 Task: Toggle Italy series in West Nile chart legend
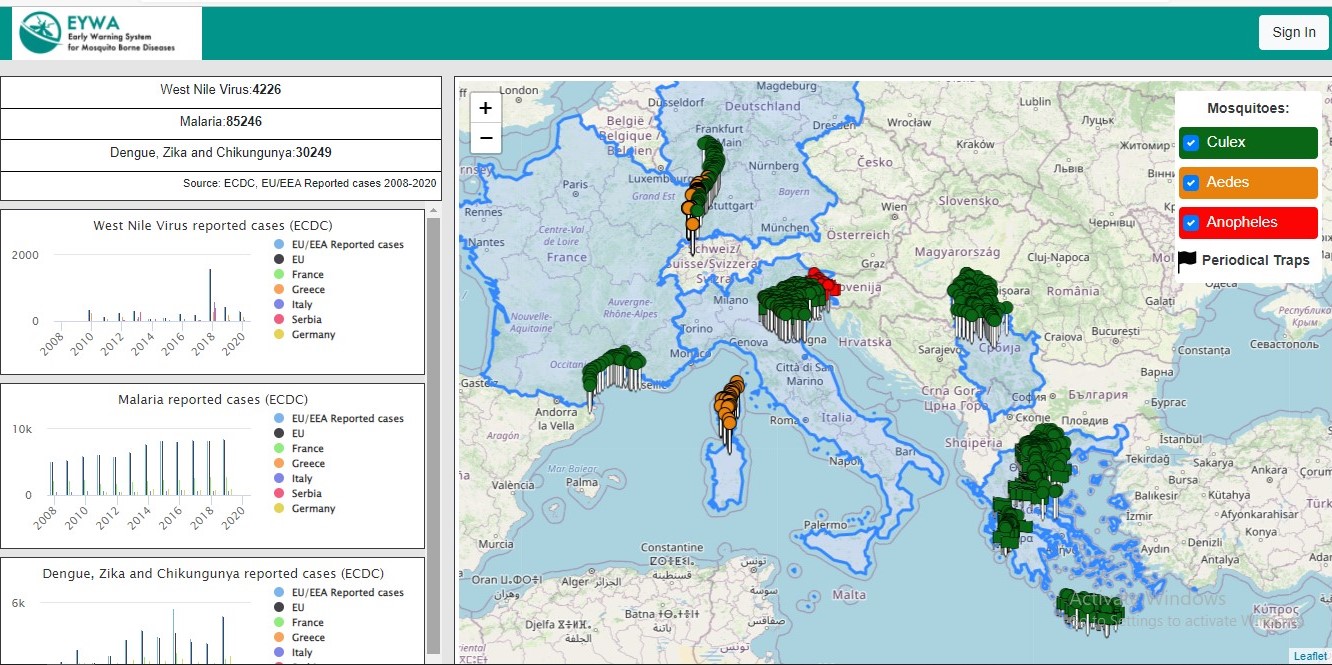pos(293,304)
